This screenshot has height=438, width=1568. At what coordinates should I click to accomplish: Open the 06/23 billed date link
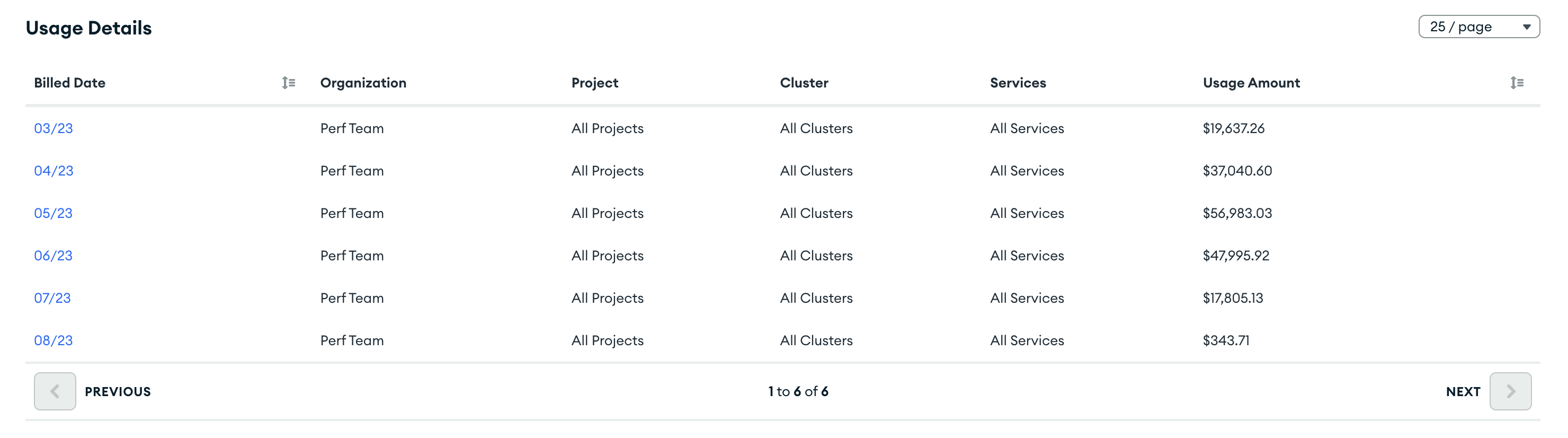[x=54, y=256]
